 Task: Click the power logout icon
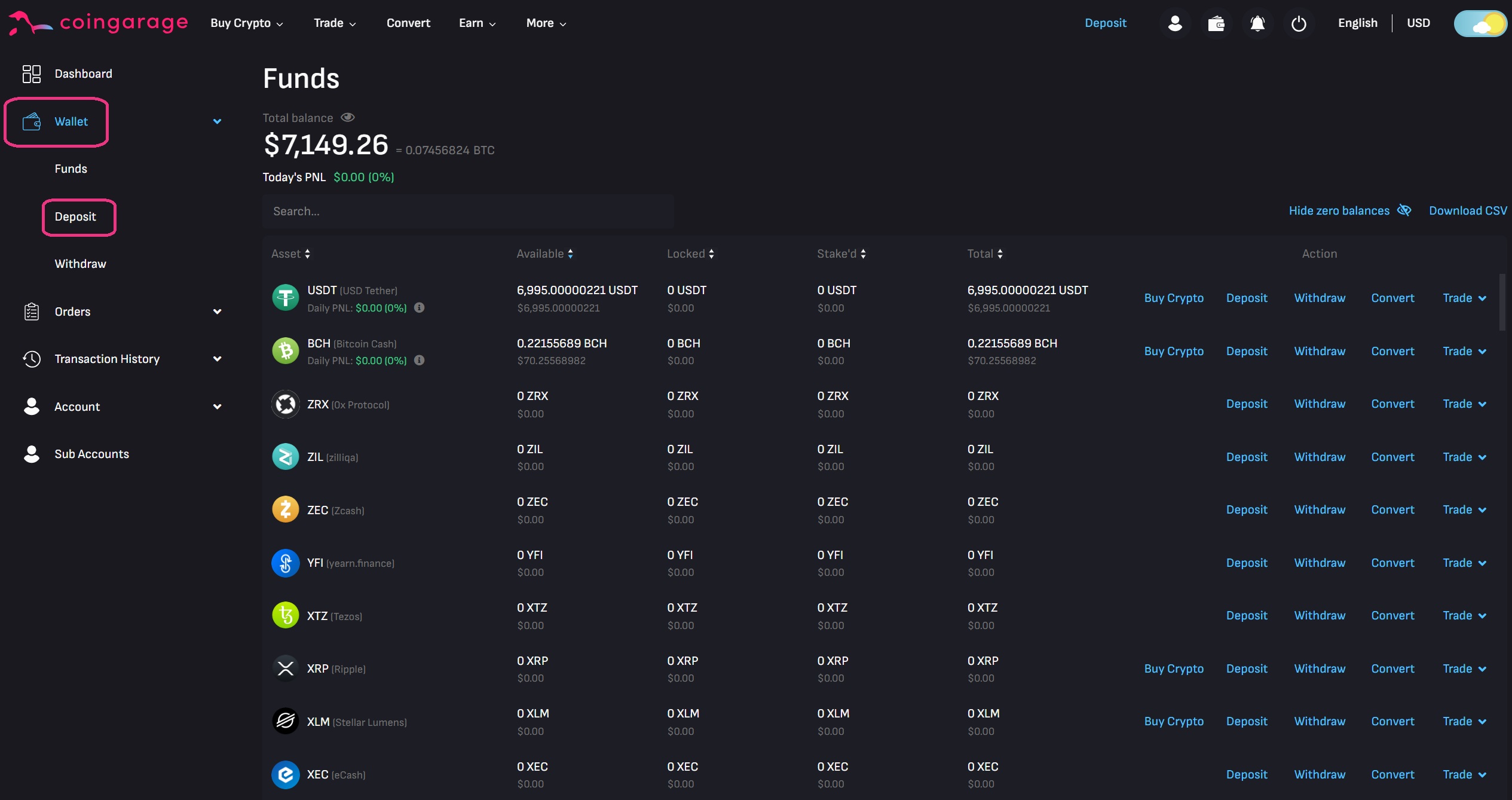(1299, 23)
